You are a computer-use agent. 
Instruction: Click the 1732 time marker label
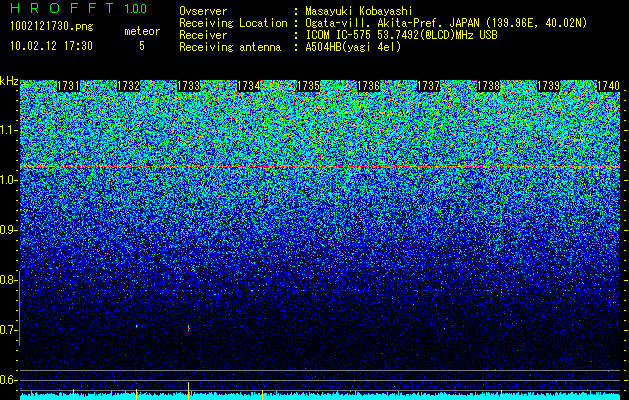pos(128,86)
